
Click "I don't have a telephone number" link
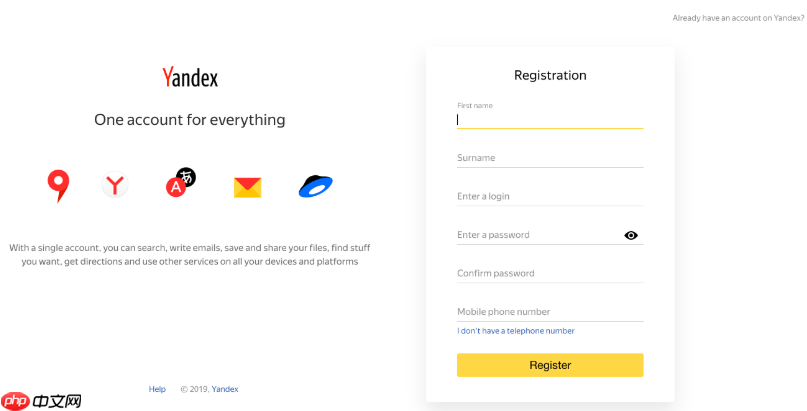pyautogui.click(x=516, y=331)
